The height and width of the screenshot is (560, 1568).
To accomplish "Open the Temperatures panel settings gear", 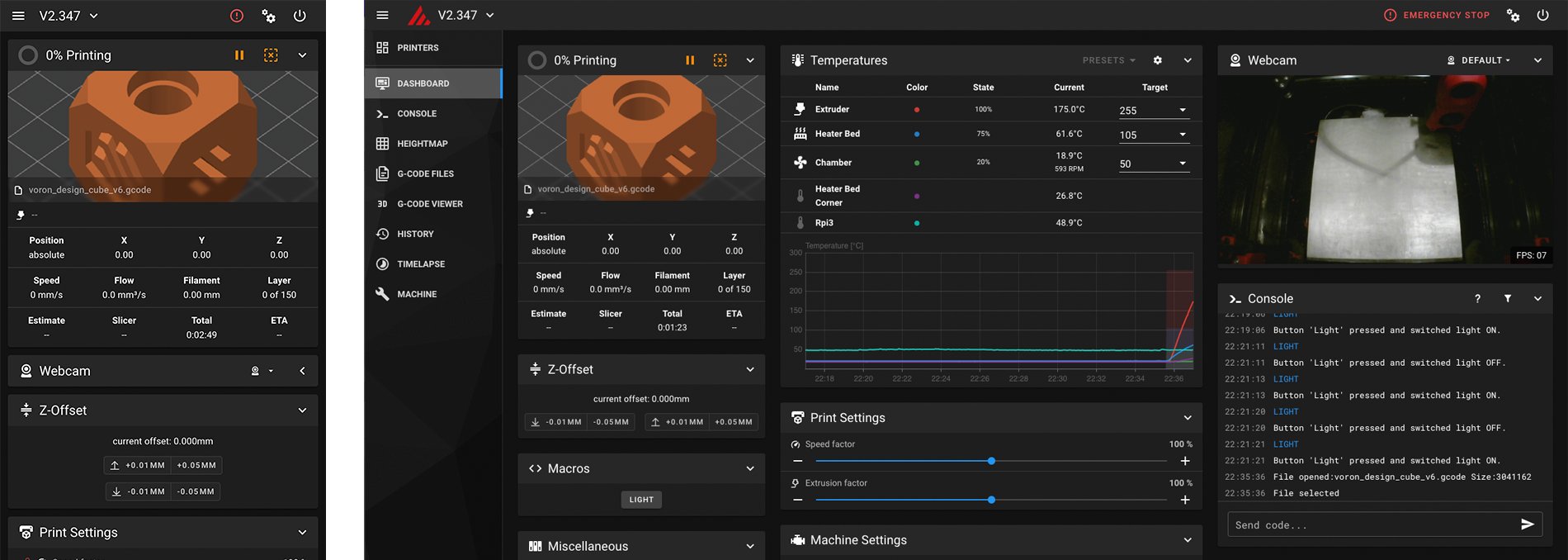I will click(x=1157, y=60).
